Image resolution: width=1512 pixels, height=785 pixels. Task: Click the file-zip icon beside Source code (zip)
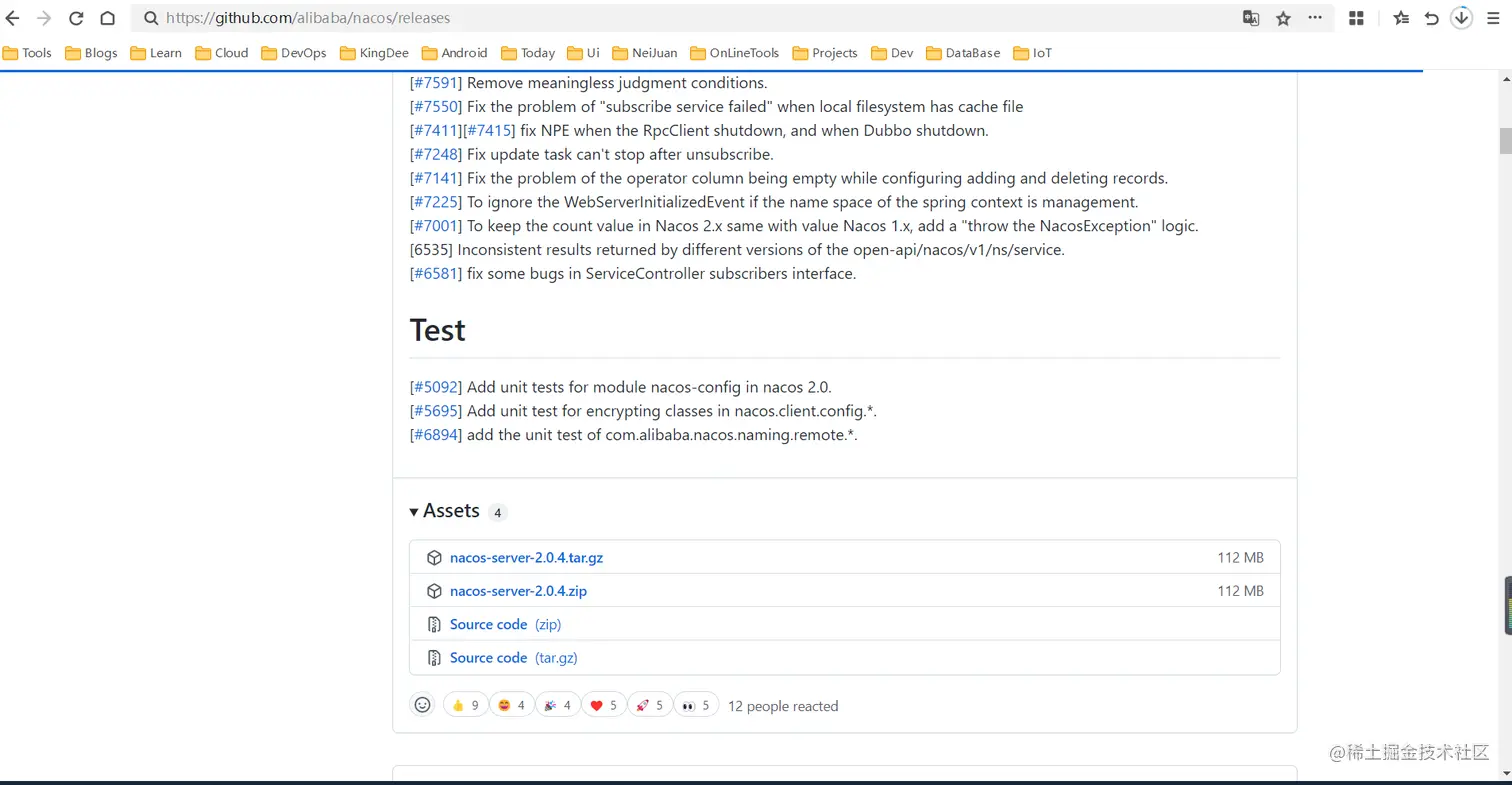click(x=434, y=625)
